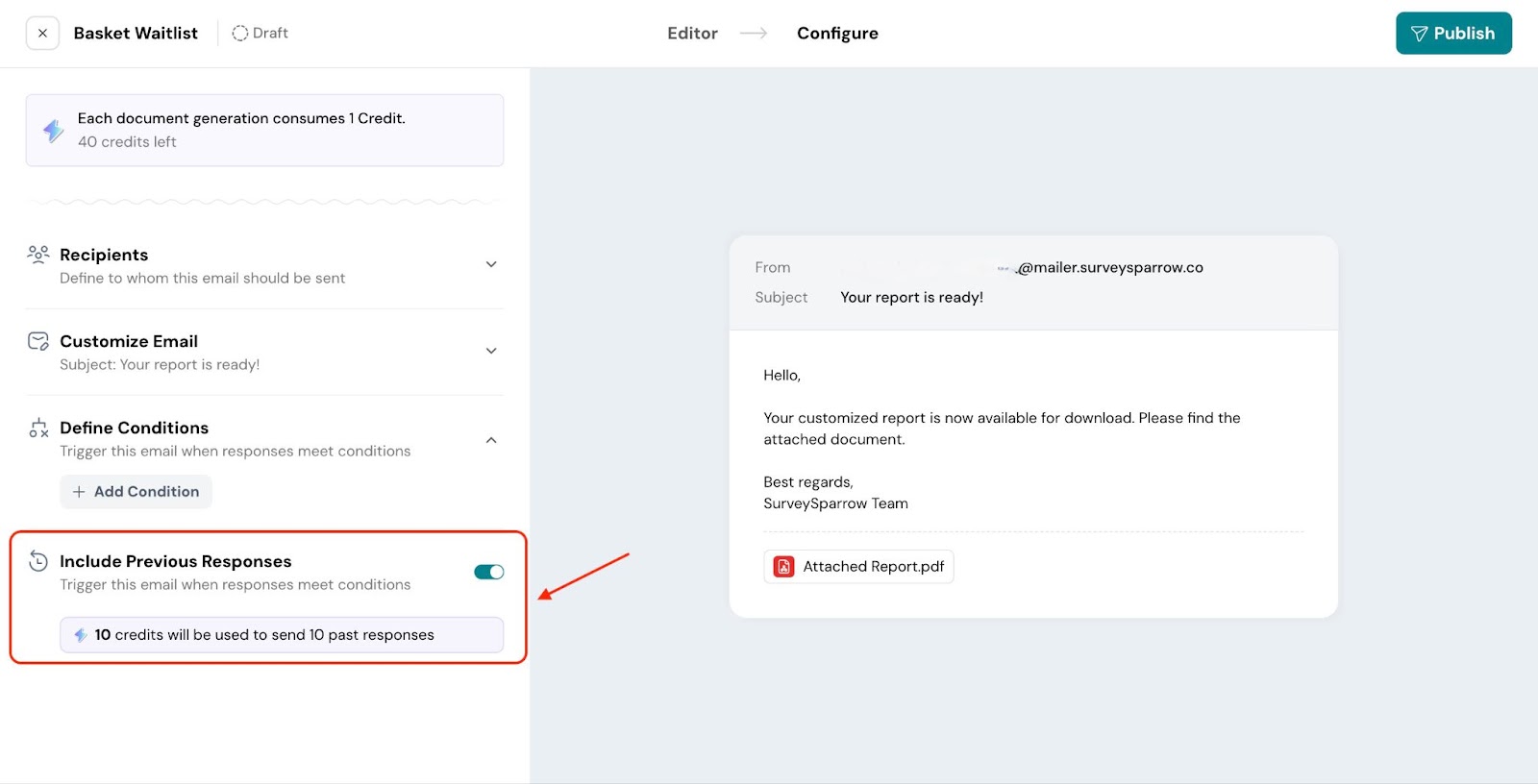This screenshot has width=1538, height=784.
Task: Click the lightning credit icon in the top banner
Action: pos(54,130)
